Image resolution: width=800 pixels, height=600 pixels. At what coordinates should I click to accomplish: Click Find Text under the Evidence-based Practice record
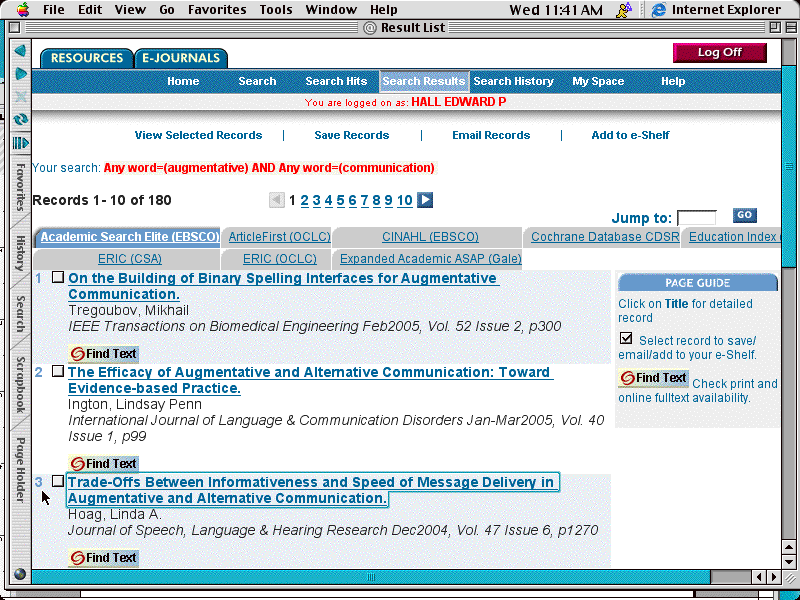(x=103, y=463)
